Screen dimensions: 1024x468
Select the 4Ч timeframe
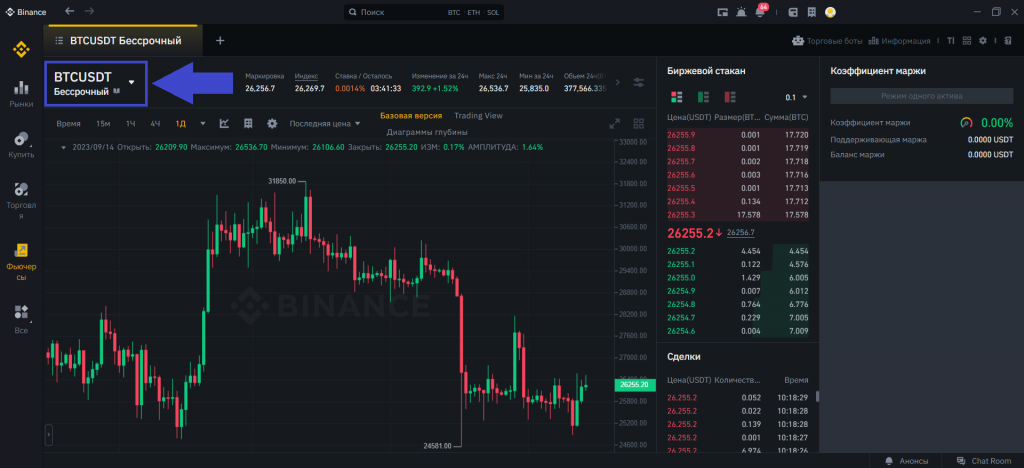point(155,123)
